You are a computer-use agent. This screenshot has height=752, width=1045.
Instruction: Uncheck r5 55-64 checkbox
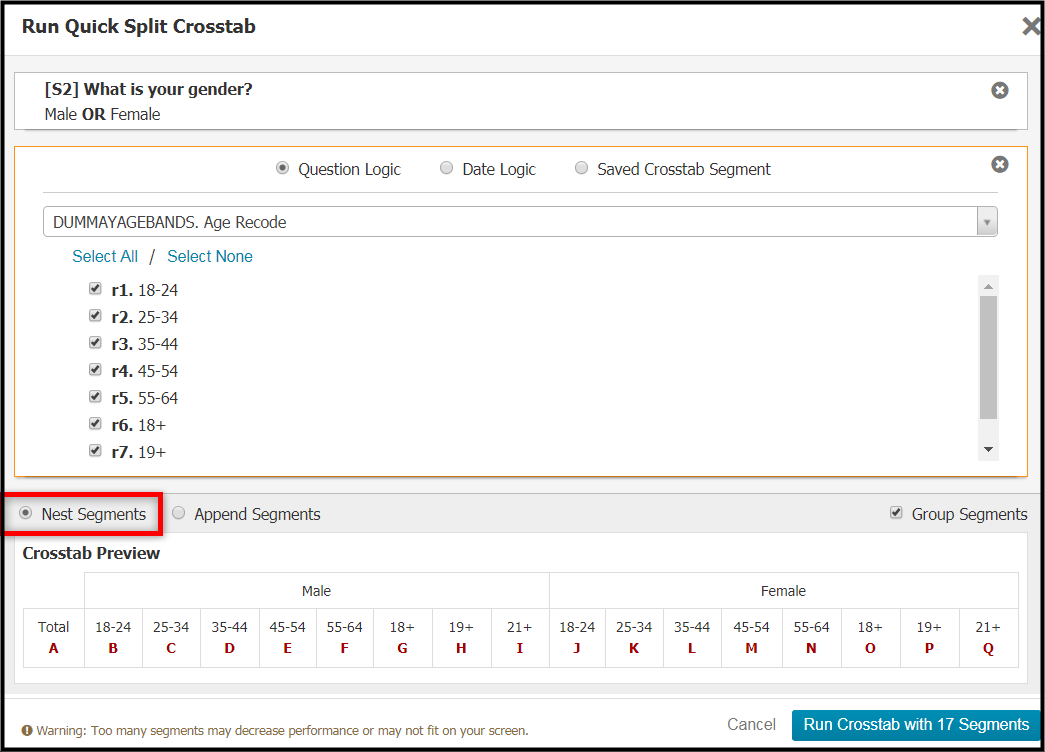click(95, 397)
